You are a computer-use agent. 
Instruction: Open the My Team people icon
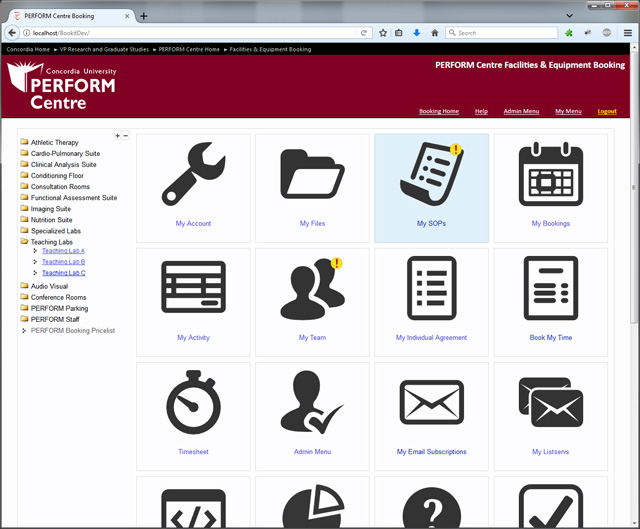[312, 289]
